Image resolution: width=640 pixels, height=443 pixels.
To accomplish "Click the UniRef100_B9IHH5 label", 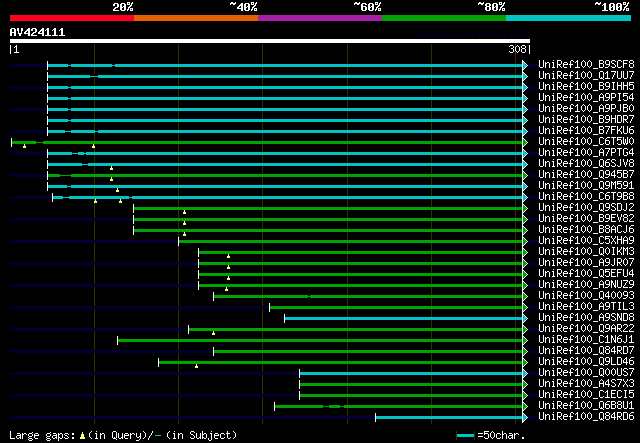I will (x=586, y=86).
